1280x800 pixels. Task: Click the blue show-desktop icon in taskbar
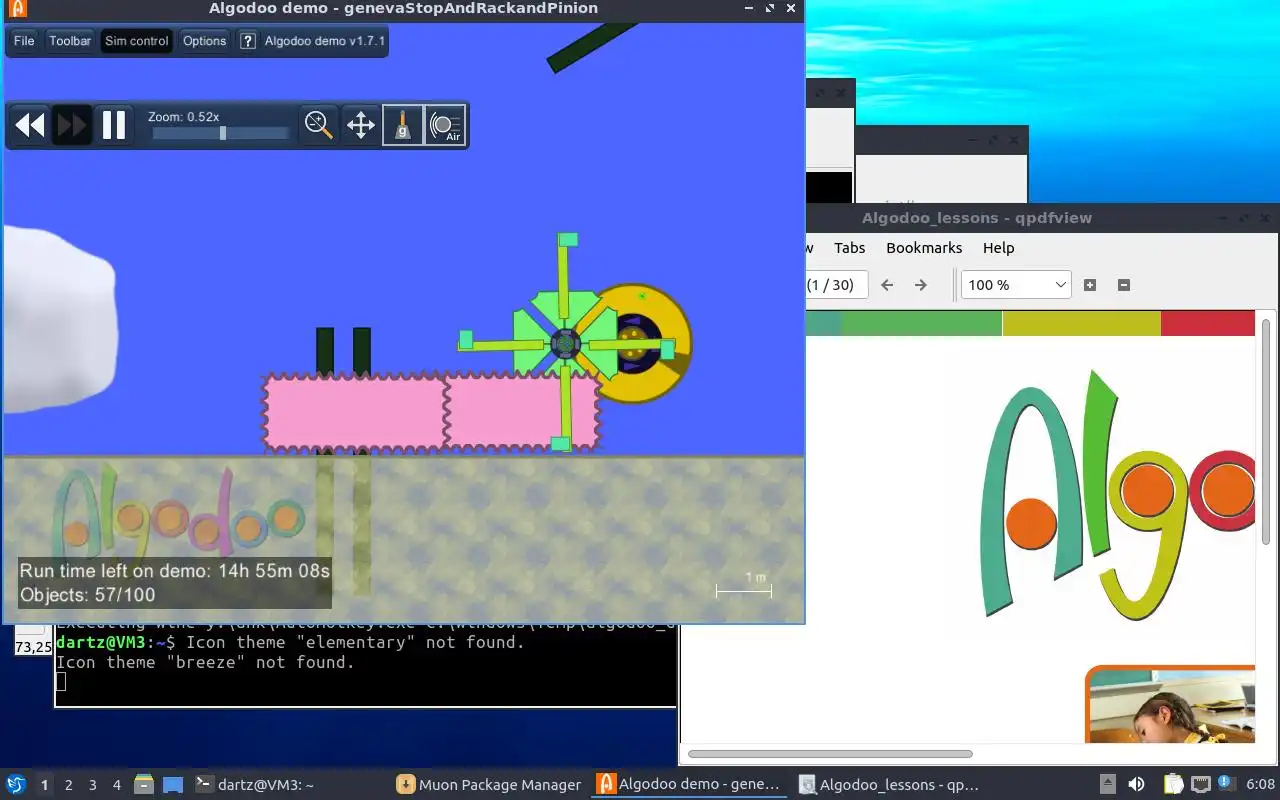click(x=173, y=785)
